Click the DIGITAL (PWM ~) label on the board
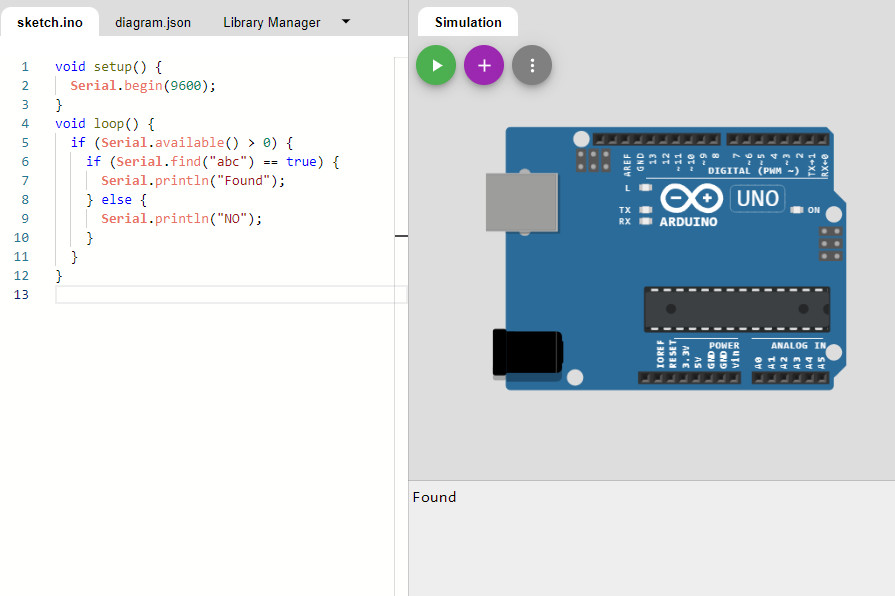 tap(753, 171)
